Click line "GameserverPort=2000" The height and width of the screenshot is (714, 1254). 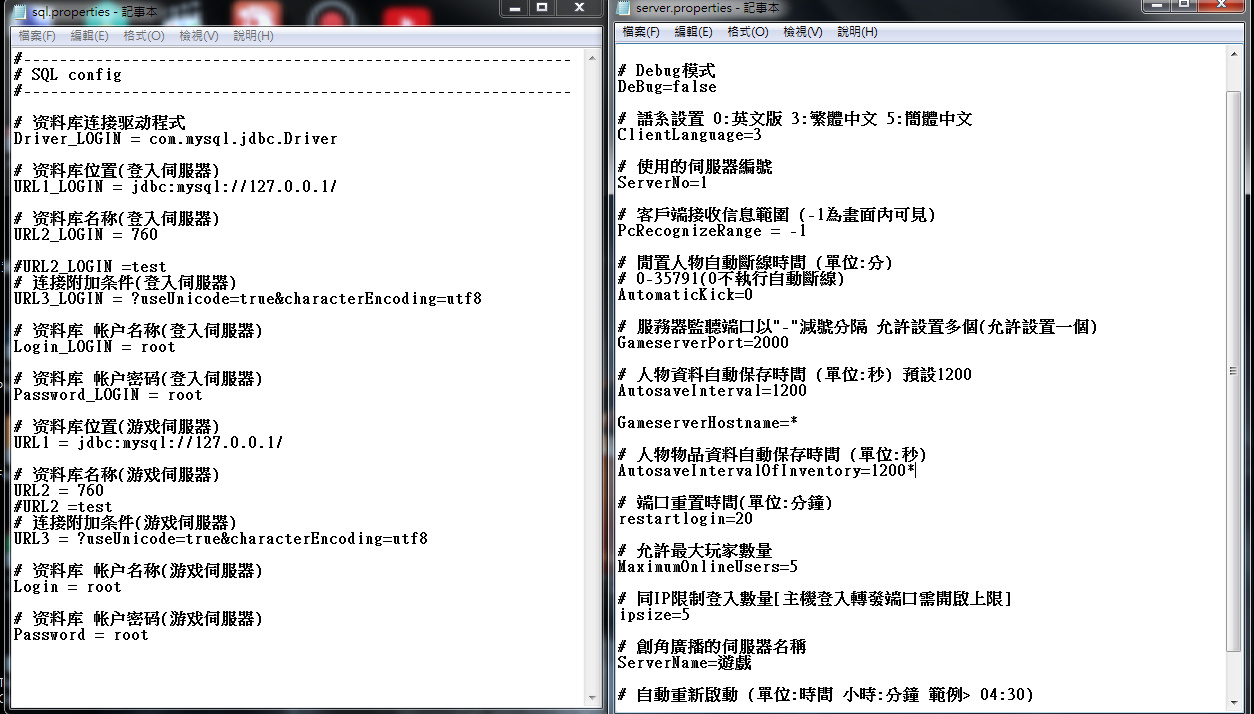coord(703,343)
